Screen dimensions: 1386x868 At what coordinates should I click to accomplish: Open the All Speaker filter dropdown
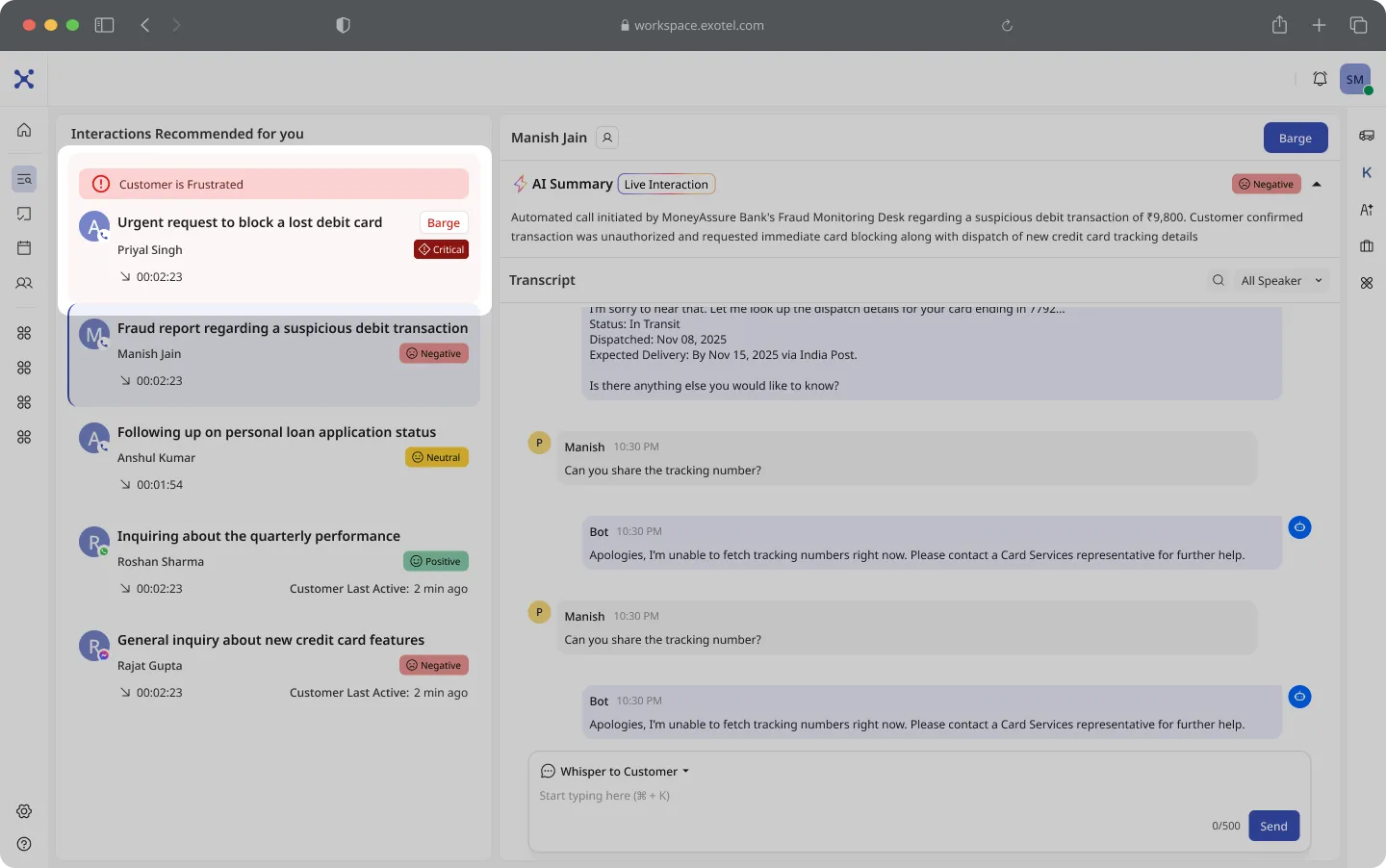(x=1281, y=280)
